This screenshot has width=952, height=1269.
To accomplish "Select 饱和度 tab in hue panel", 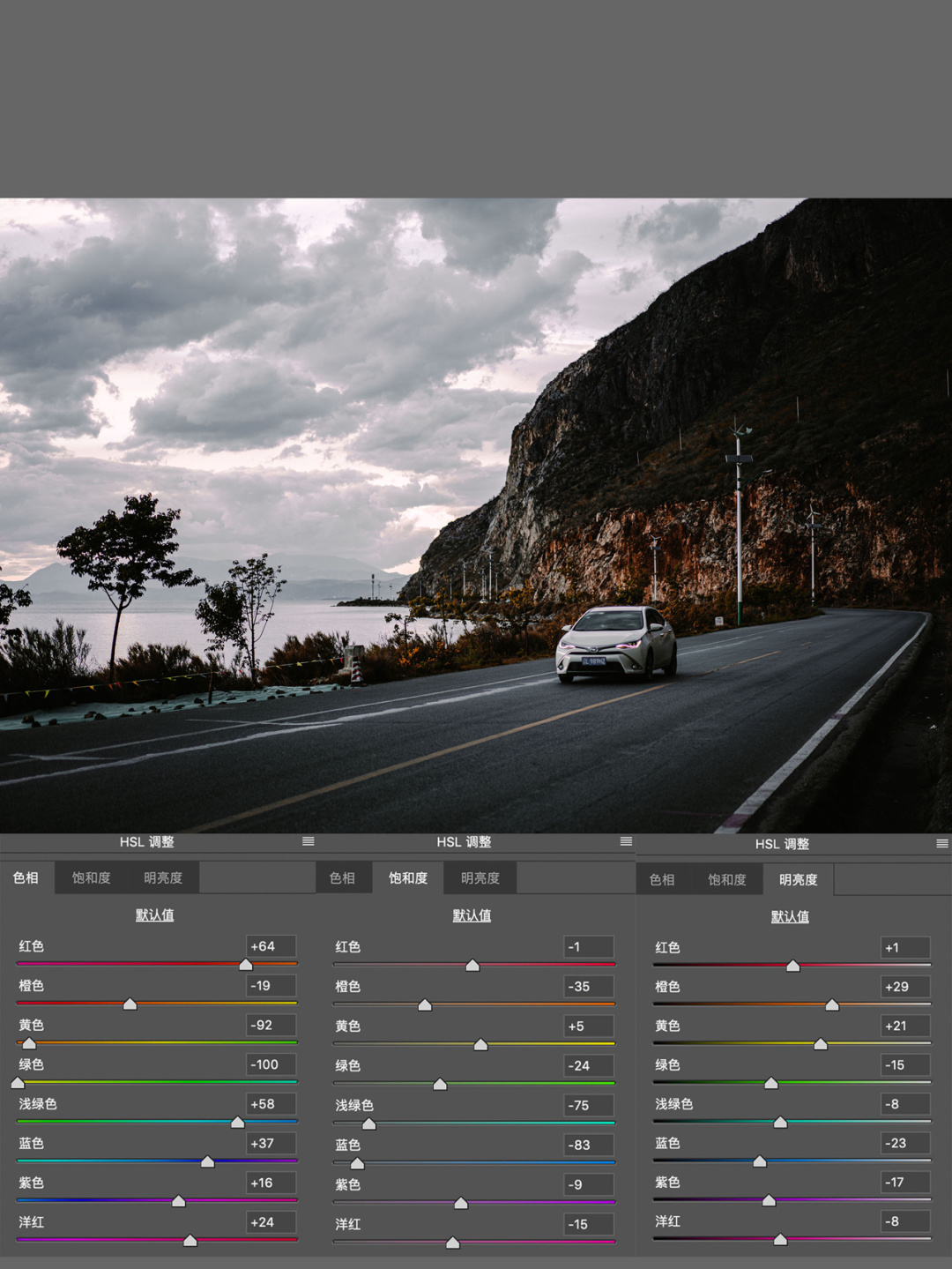I will pos(92,877).
